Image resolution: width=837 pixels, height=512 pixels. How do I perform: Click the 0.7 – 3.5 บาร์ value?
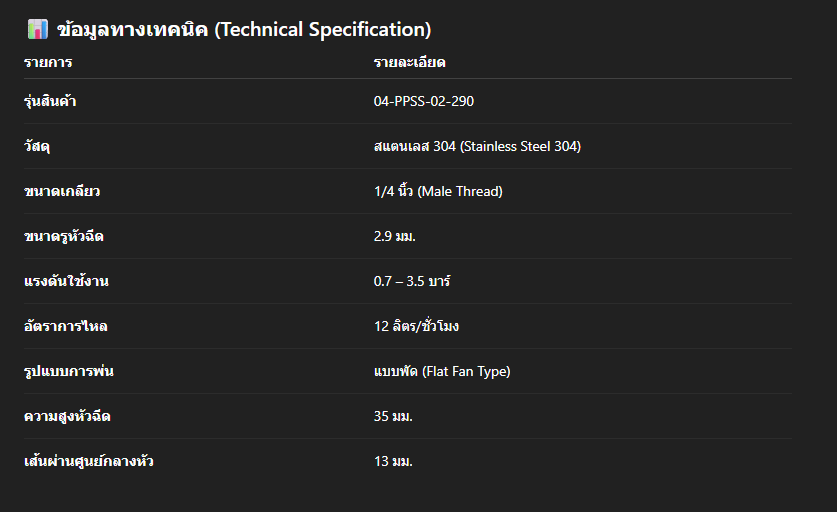coord(412,281)
